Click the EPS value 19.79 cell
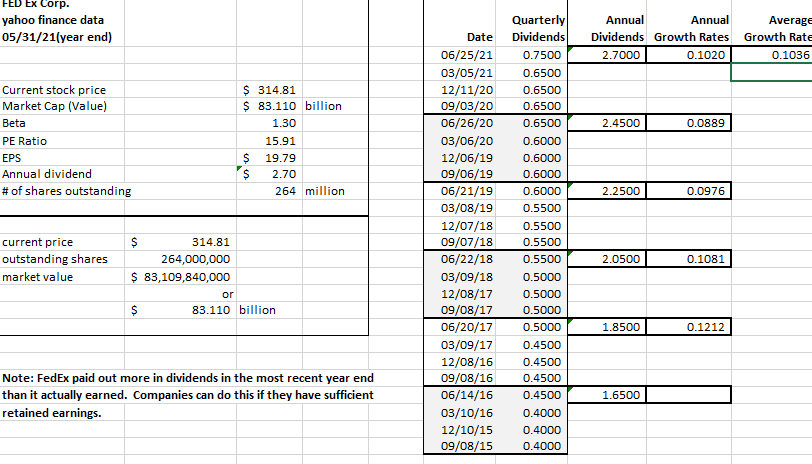The height and width of the screenshot is (464, 812). click(270, 157)
